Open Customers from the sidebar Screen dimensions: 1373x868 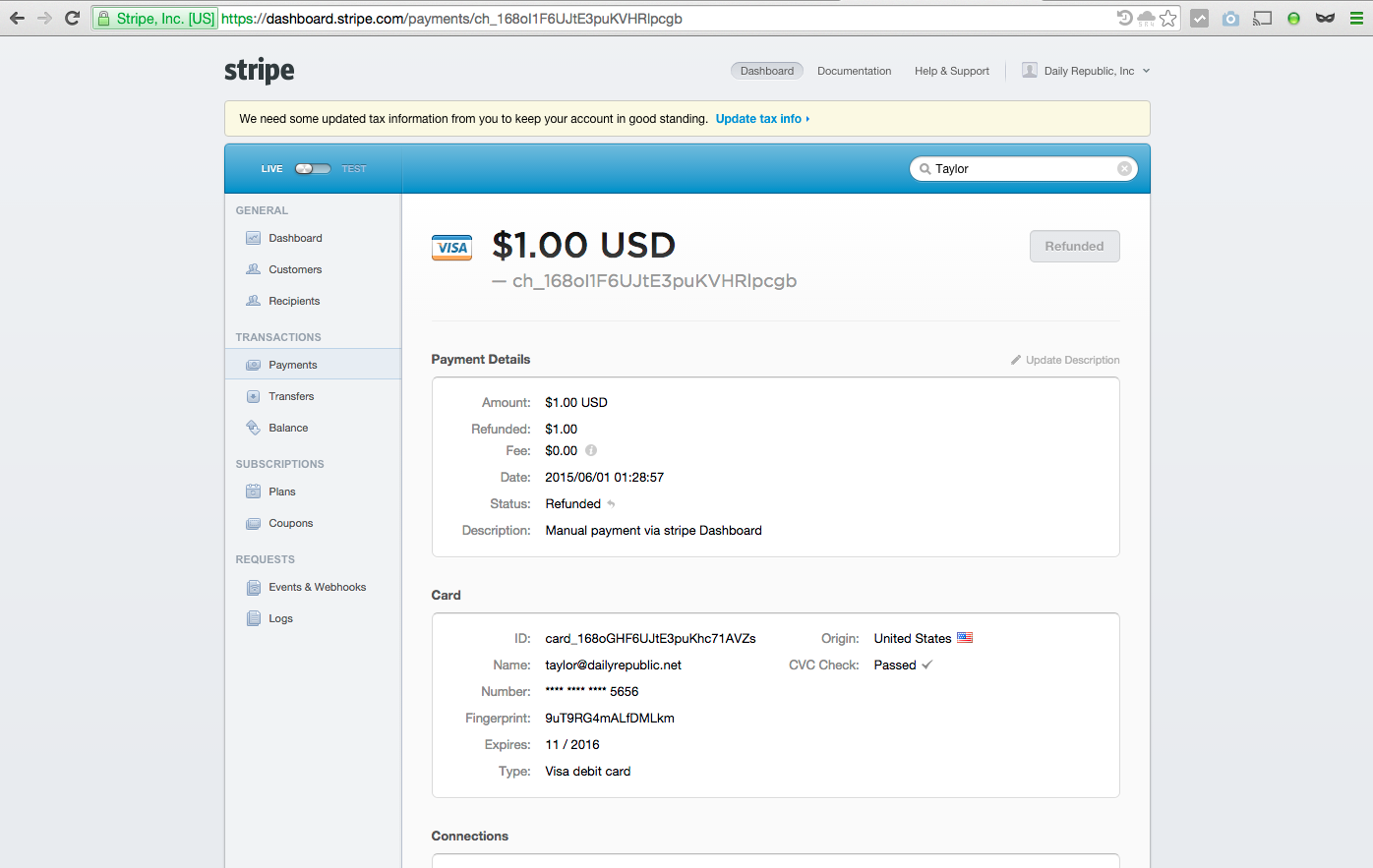[294, 269]
